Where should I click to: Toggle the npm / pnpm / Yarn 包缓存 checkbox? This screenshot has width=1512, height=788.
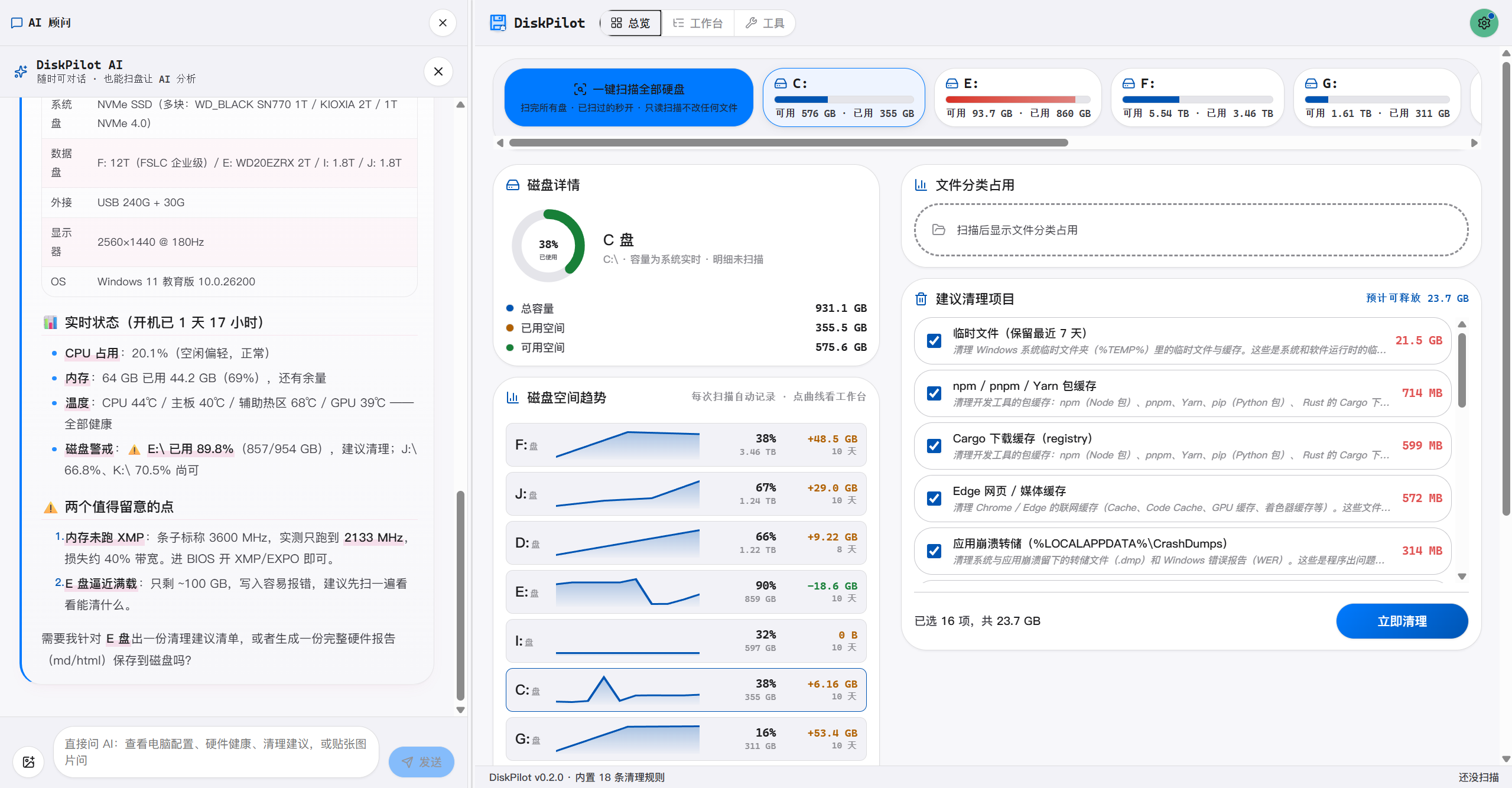pos(934,393)
